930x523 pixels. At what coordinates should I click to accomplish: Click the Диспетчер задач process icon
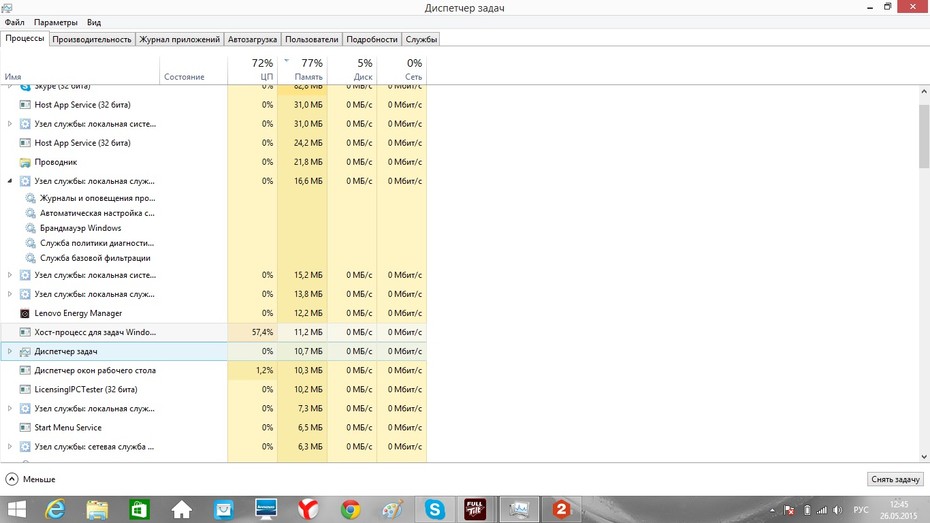tap(25, 352)
